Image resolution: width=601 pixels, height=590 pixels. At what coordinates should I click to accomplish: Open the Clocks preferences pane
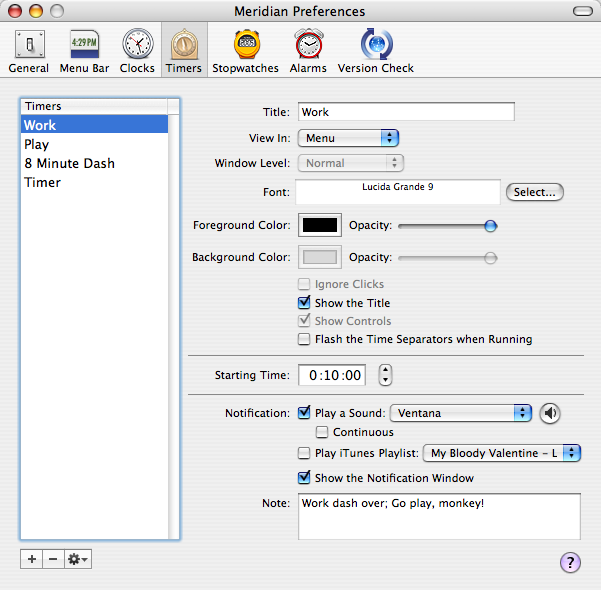point(137,50)
